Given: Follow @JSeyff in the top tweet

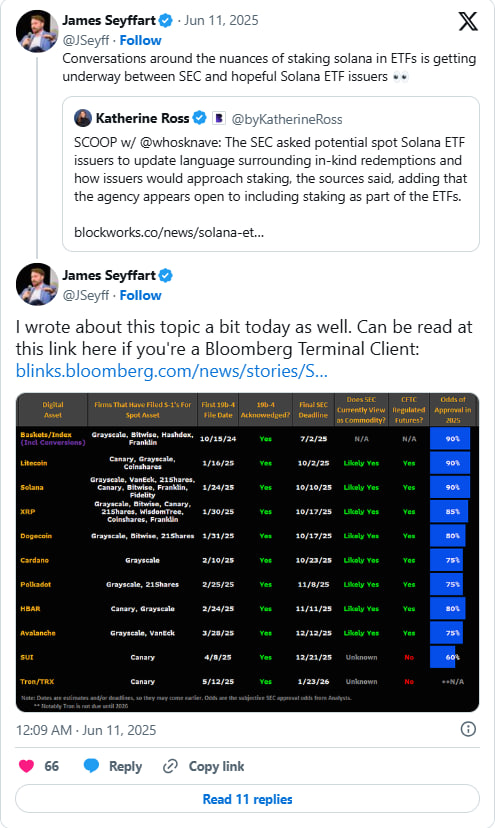Looking at the screenshot, I should tap(140, 41).
